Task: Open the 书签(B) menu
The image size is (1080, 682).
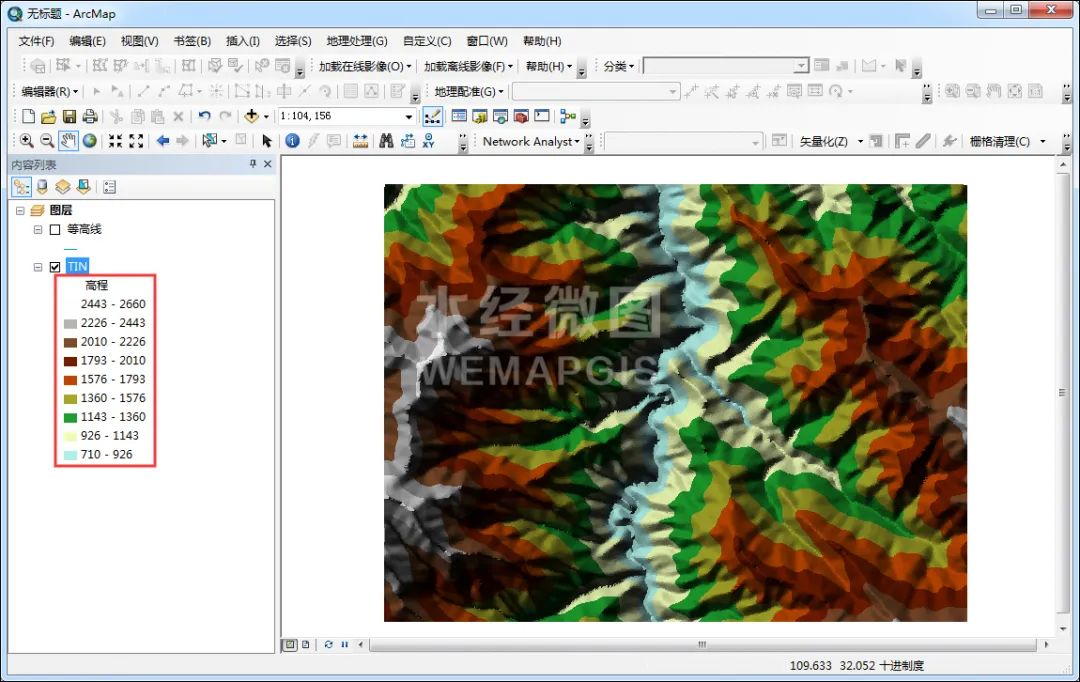Action: 192,41
